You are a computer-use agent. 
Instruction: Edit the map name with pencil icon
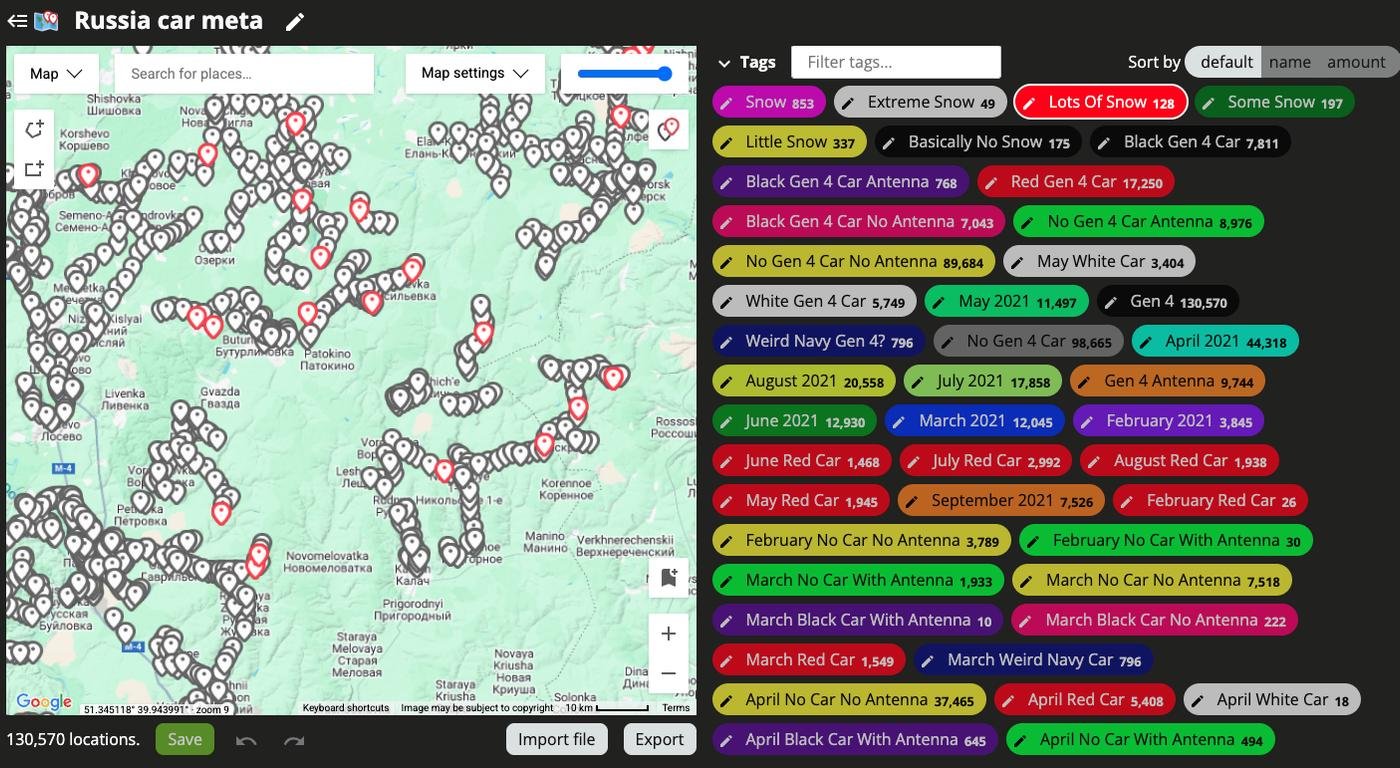click(x=294, y=22)
